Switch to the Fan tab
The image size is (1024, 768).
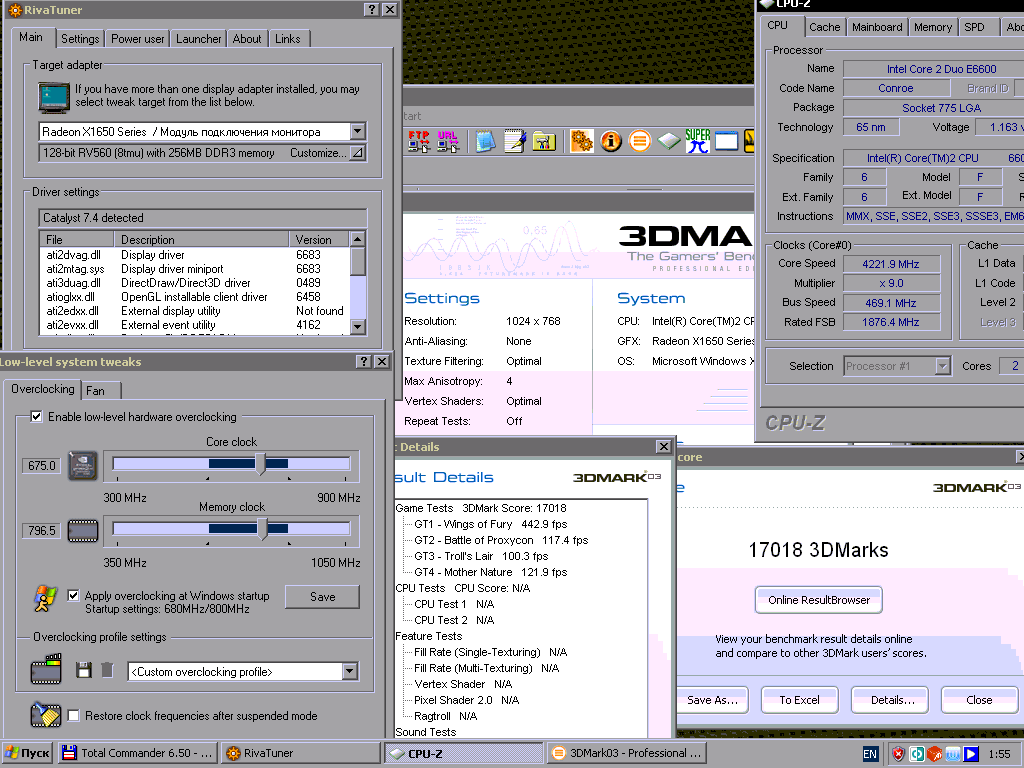click(x=101, y=391)
